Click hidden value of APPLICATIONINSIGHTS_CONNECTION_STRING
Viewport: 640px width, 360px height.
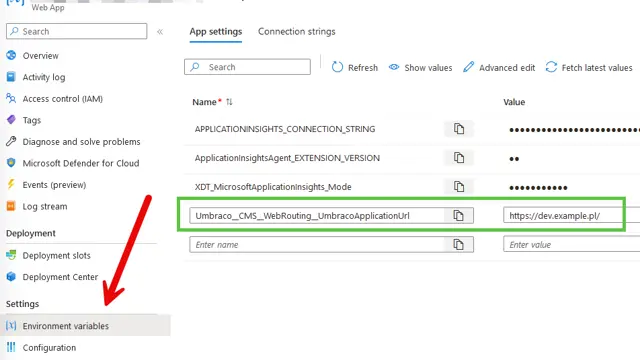tap(574, 130)
